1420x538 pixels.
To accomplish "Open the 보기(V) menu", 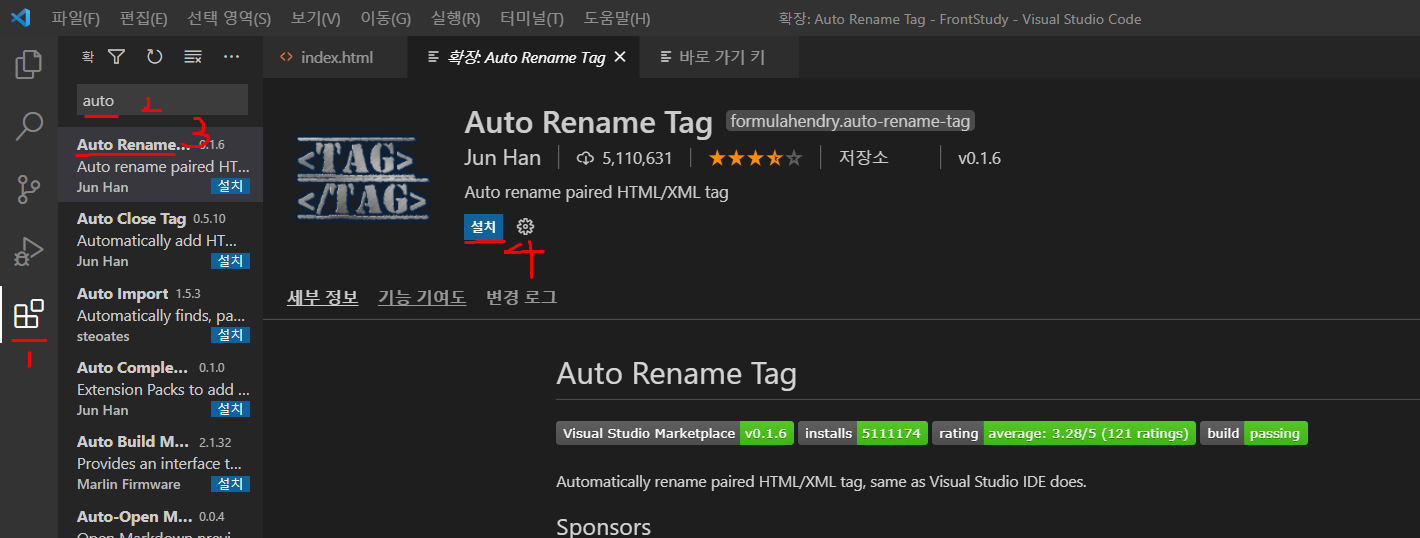I will [x=316, y=18].
